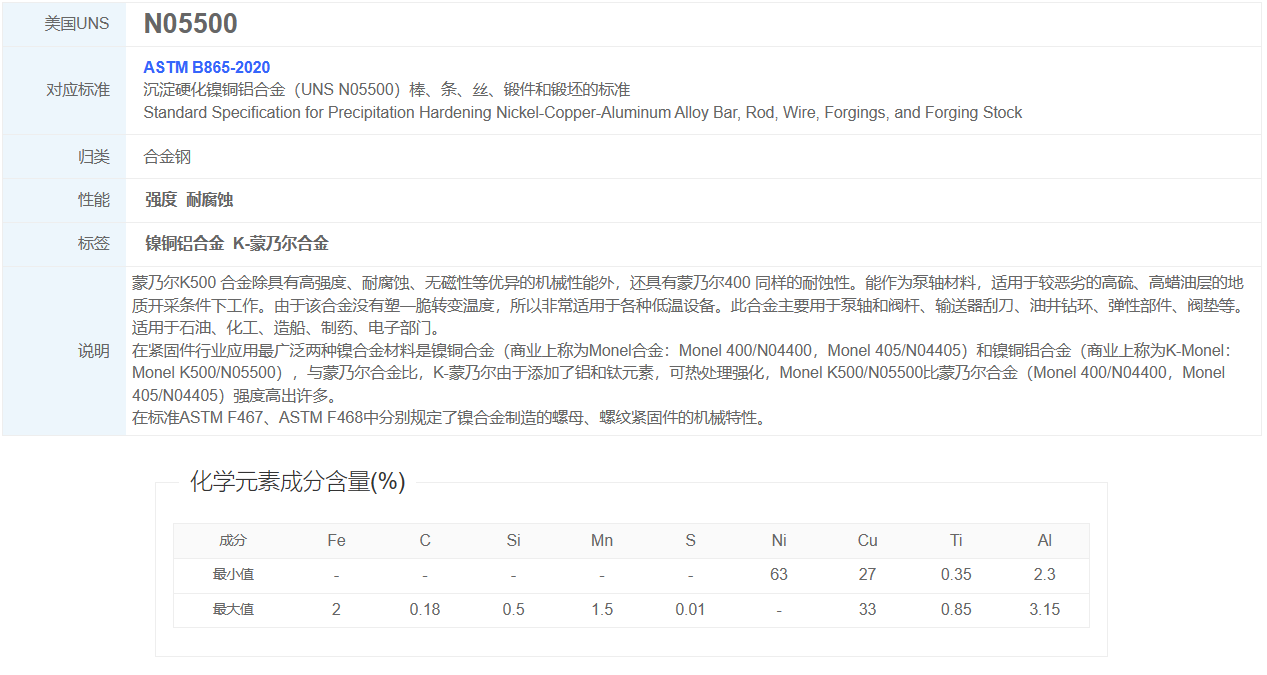
Task: Open the K-蒙乃尔合金 tag
Action: pyautogui.click(x=280, y=244)
